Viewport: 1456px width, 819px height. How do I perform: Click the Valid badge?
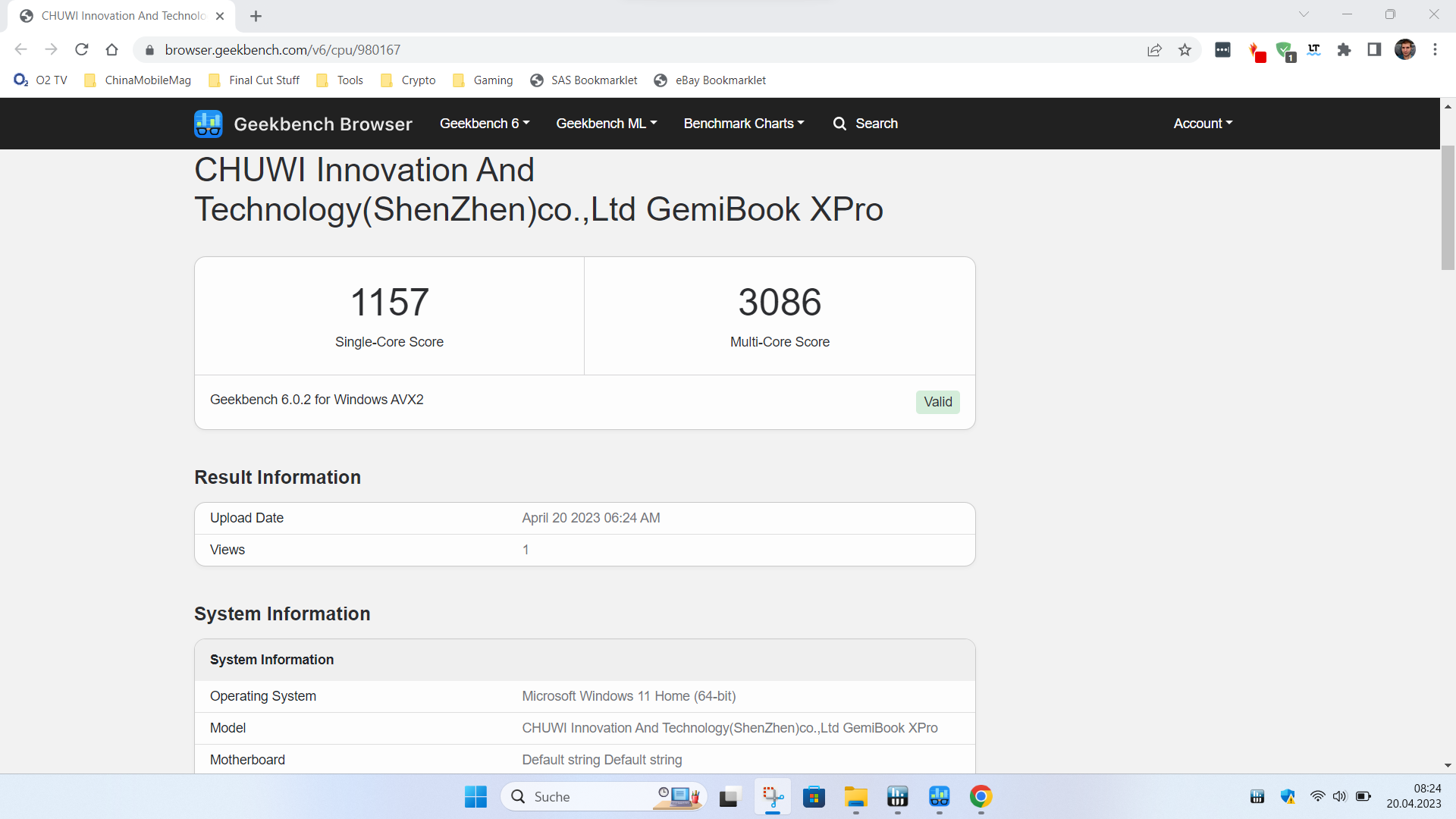(x=938, y=402)
